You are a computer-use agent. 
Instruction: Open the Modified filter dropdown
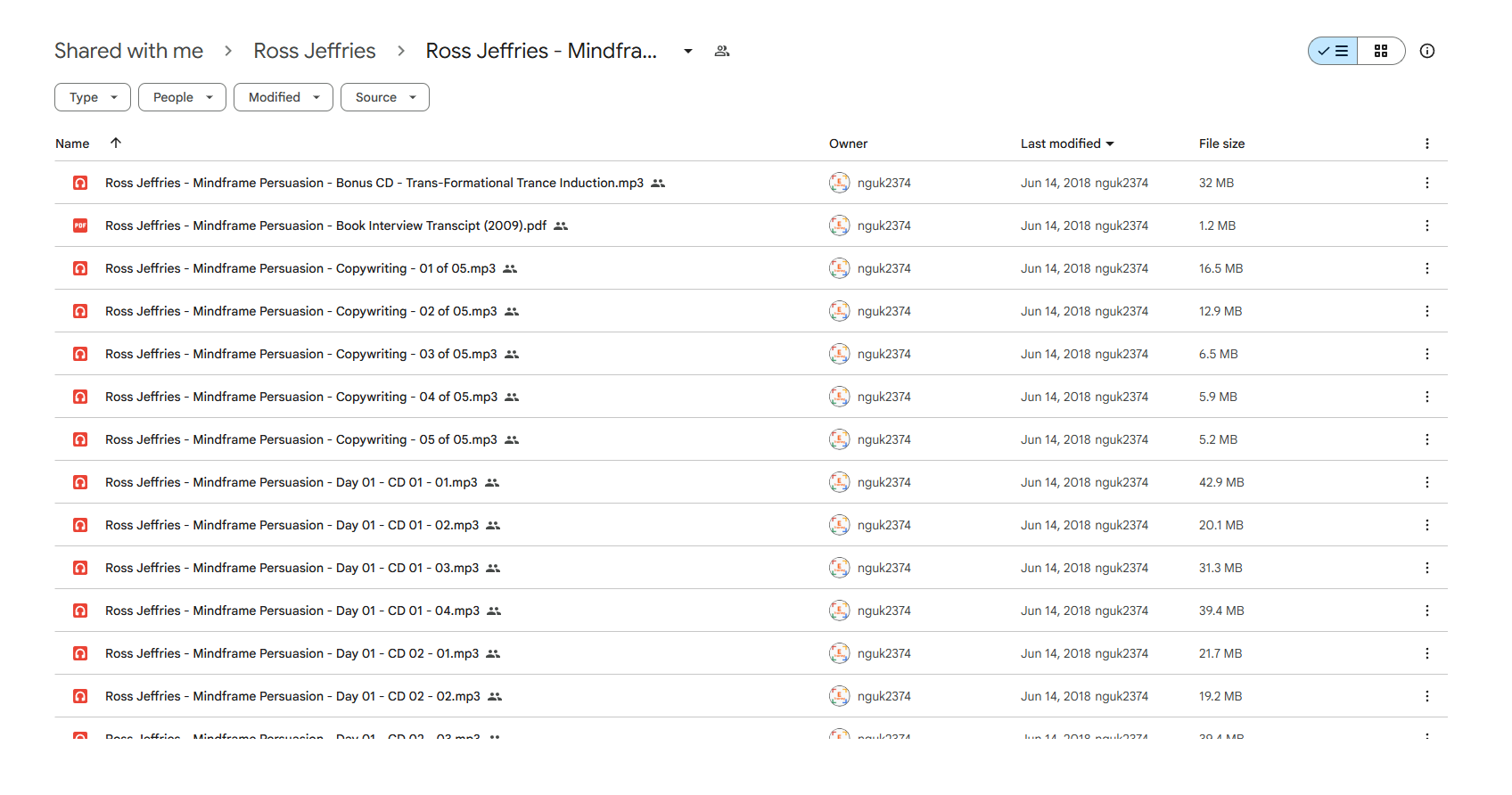click(283, 97)
